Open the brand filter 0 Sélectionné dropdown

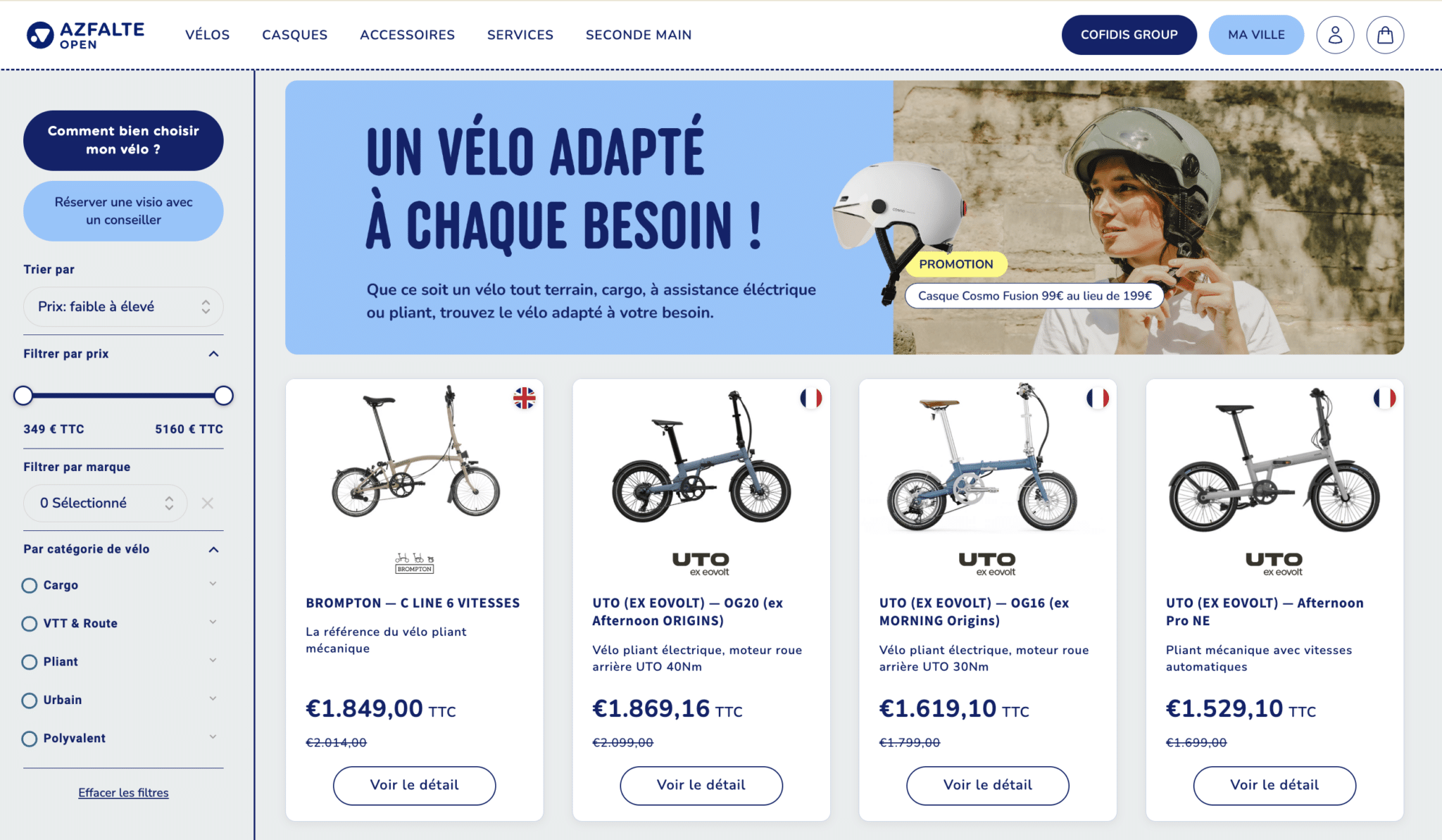pos(106,503)
